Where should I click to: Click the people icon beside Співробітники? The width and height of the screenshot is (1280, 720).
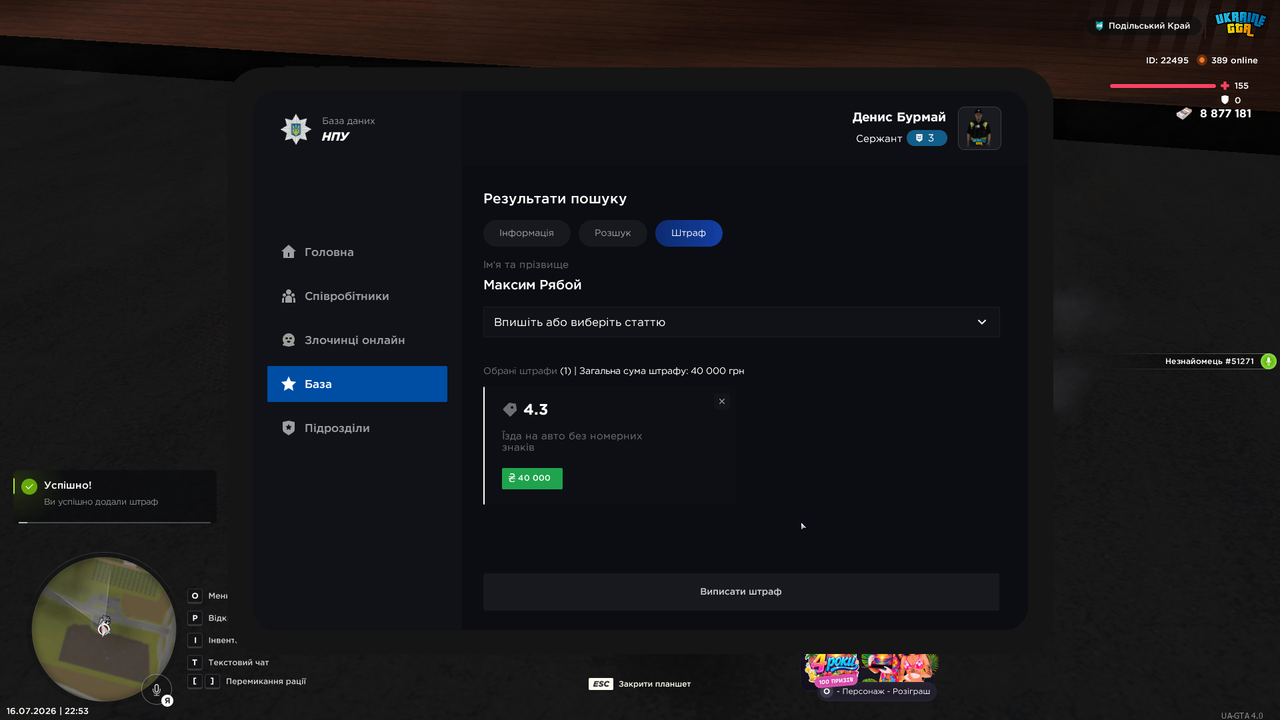(x=289, y=296)
